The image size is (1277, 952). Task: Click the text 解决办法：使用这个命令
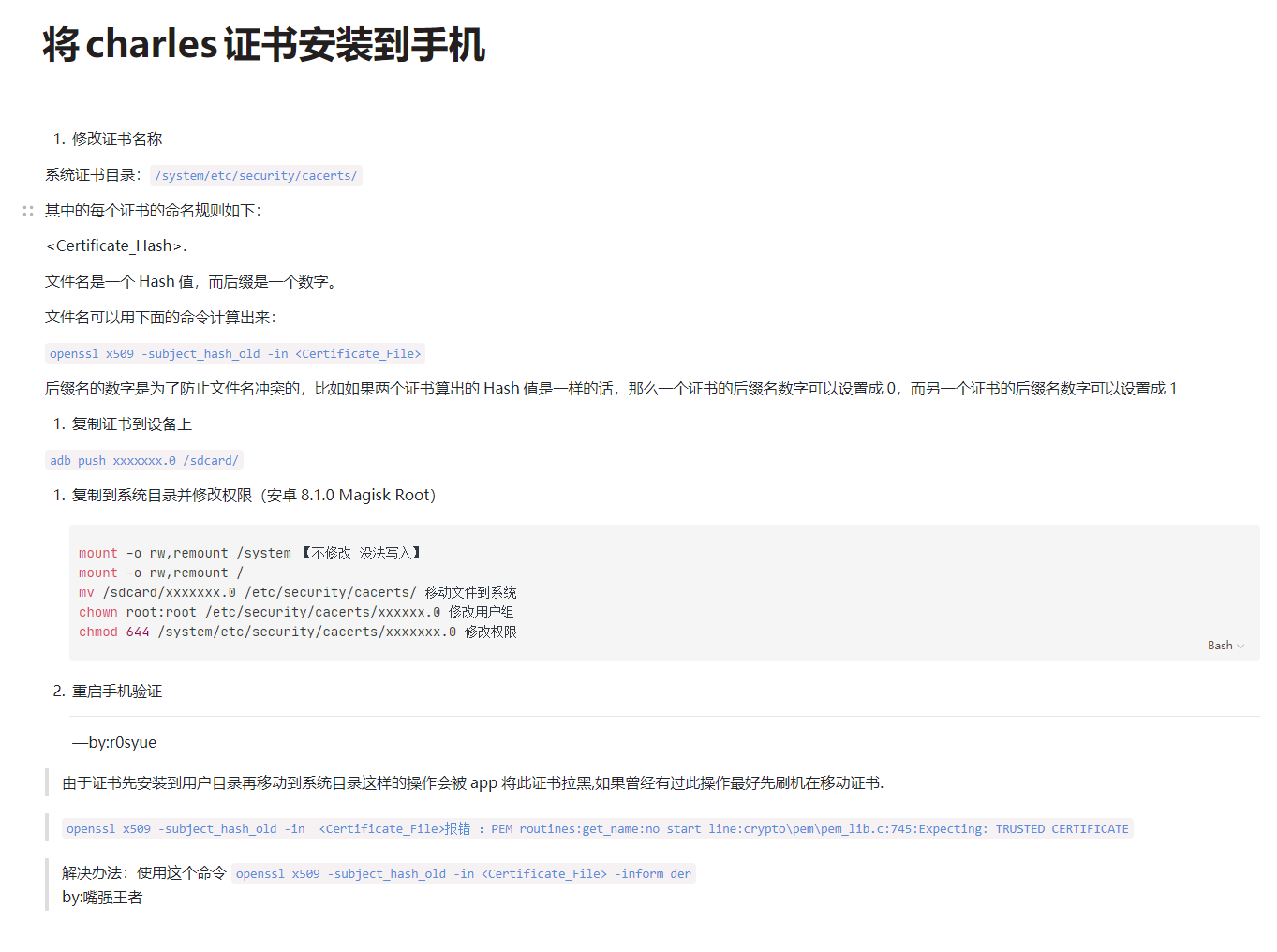(144, 873)
